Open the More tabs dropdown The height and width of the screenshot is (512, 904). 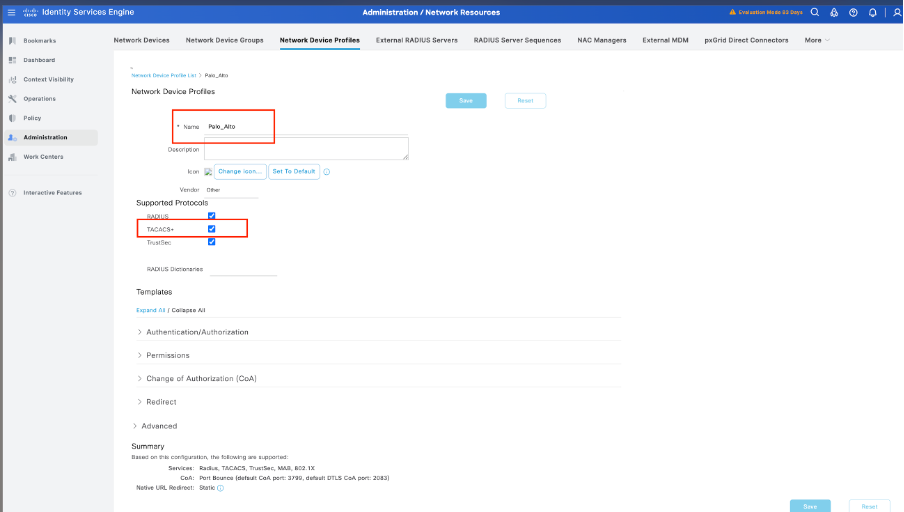[x=817, y=40]
